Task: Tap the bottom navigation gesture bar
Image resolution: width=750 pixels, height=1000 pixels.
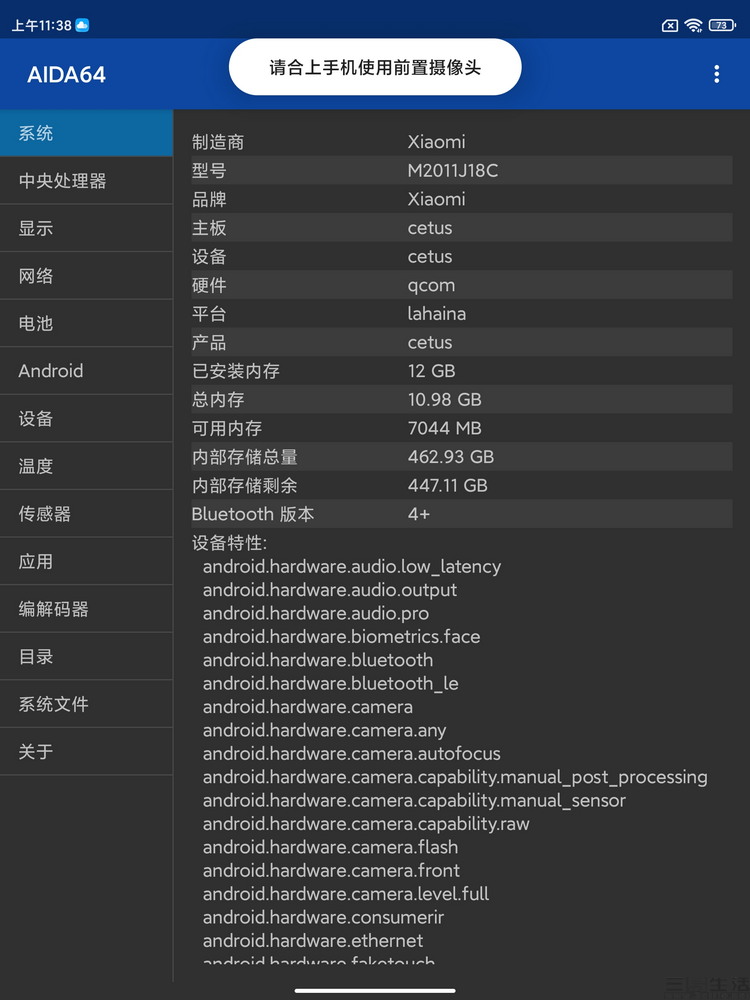Action: [x=375, y=990]
